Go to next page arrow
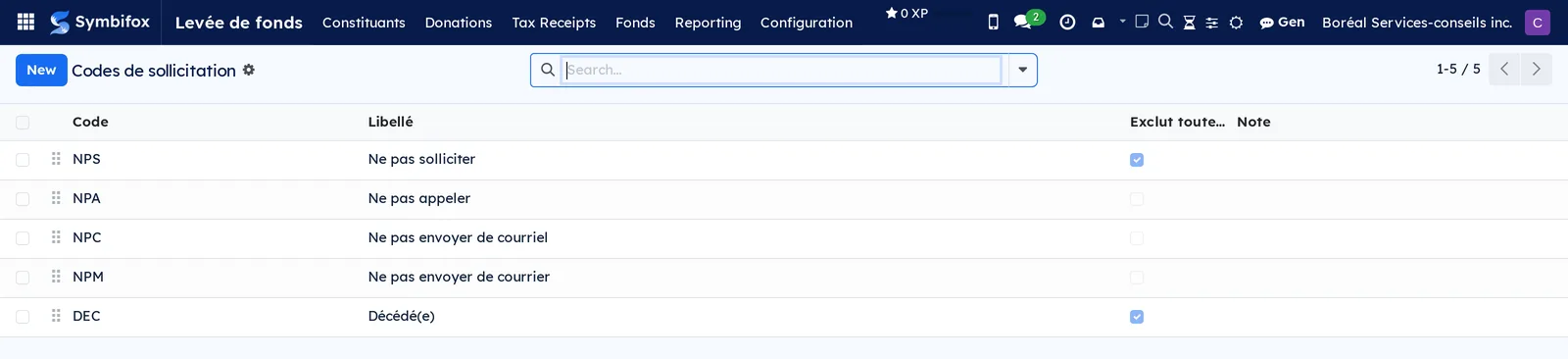 (x=1537, y=69)
